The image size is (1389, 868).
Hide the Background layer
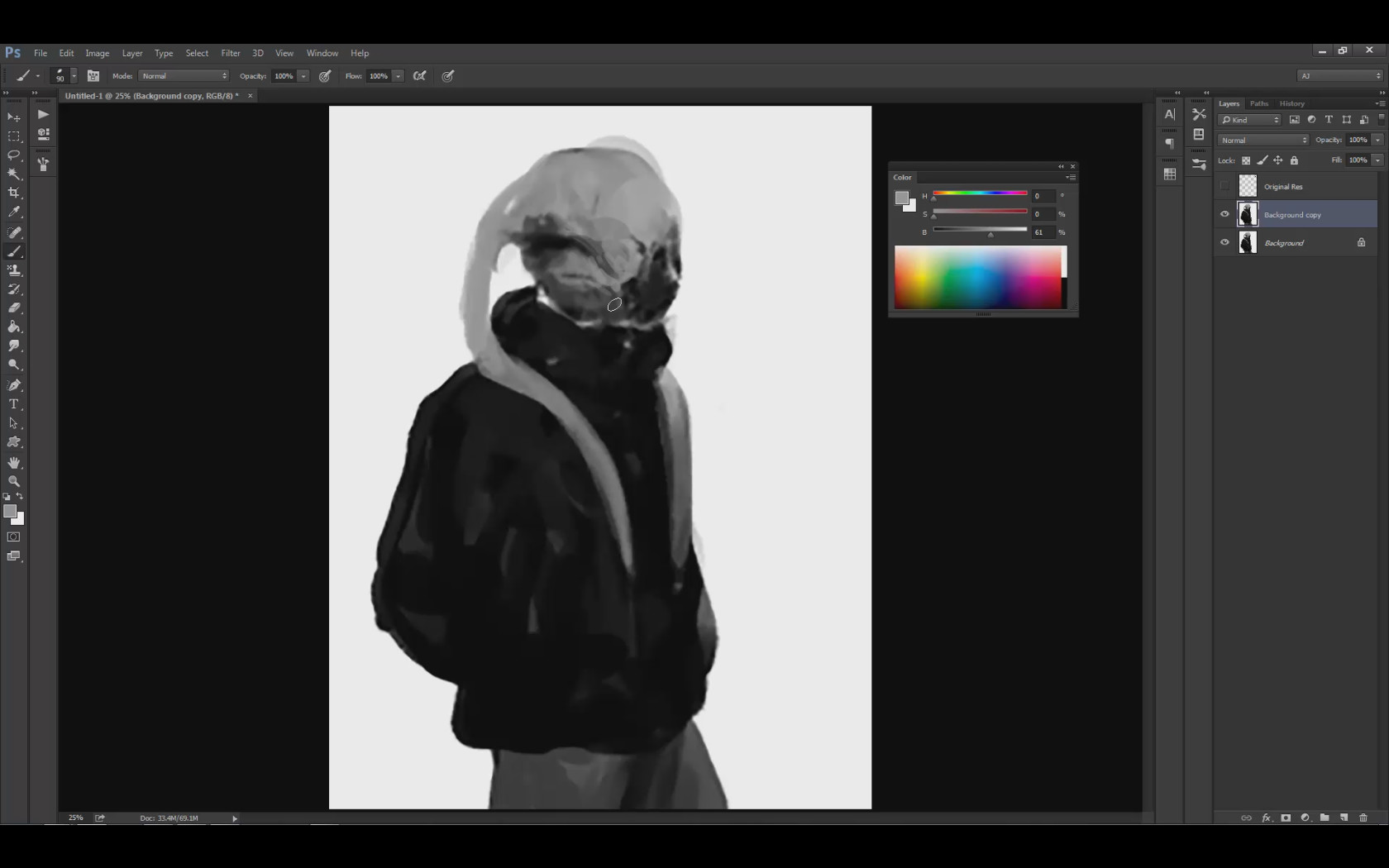(1224, 242)
